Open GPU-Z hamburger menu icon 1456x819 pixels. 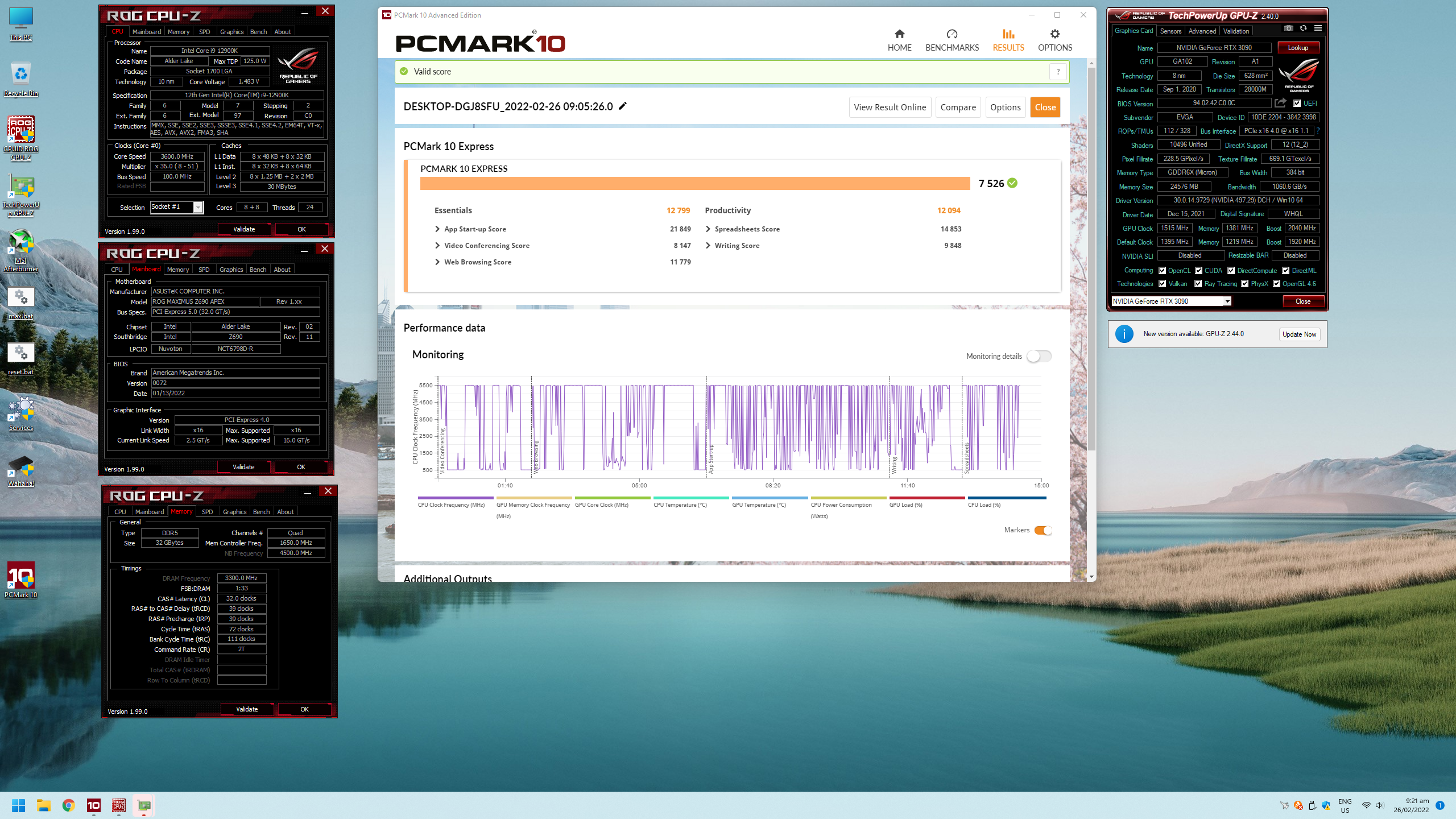pyautogui.click(x=1318, y=28)
